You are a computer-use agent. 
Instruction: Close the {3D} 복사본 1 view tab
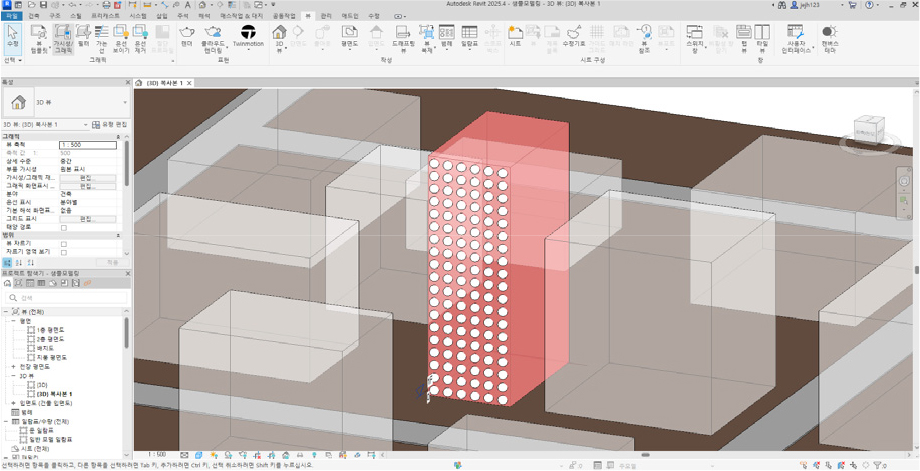(x=190, y=83)
